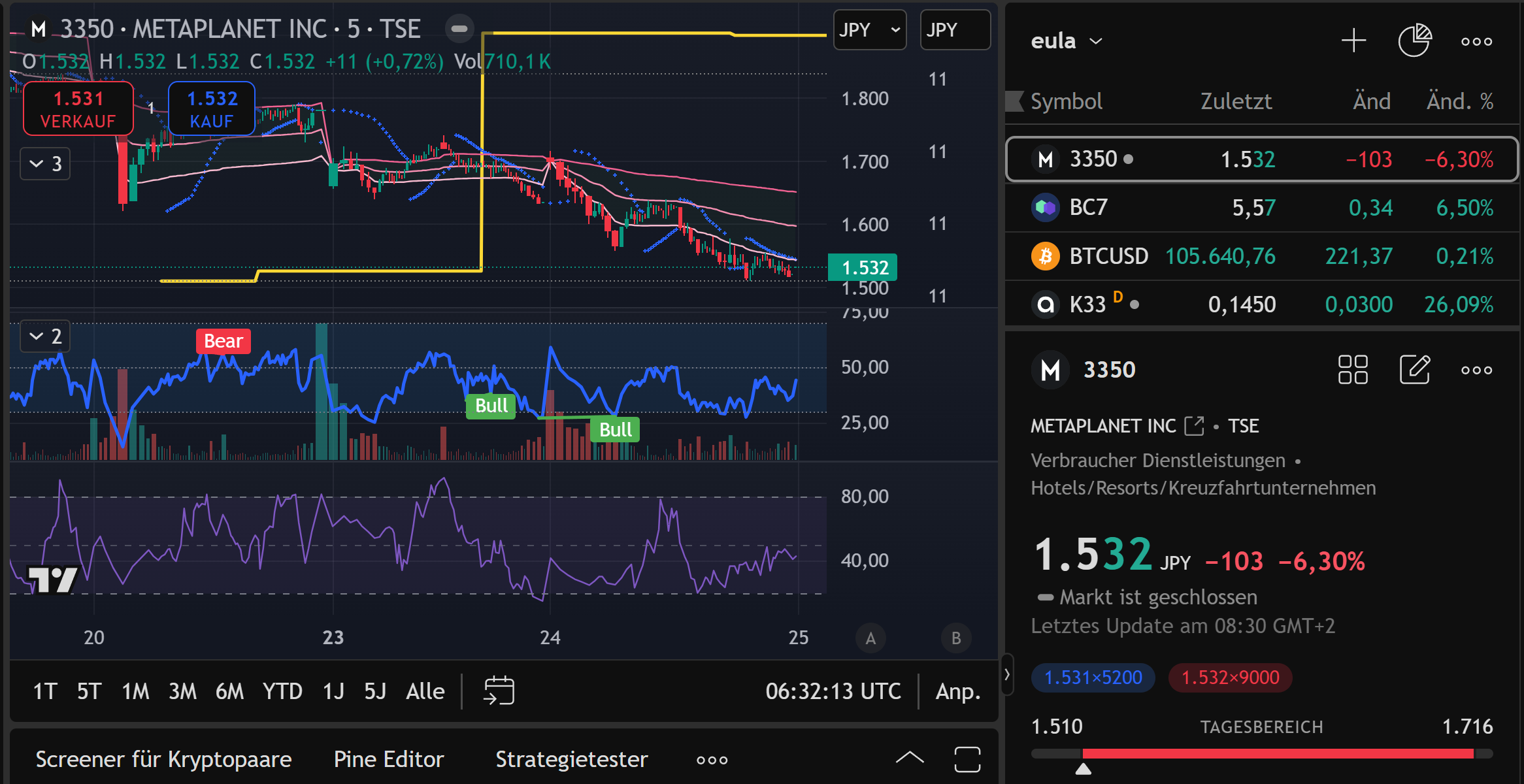Image resolution: width=1524 pixels, height=784 pixels.
Task: Open more bottom panel tabs dots
Action: [712, 760]
